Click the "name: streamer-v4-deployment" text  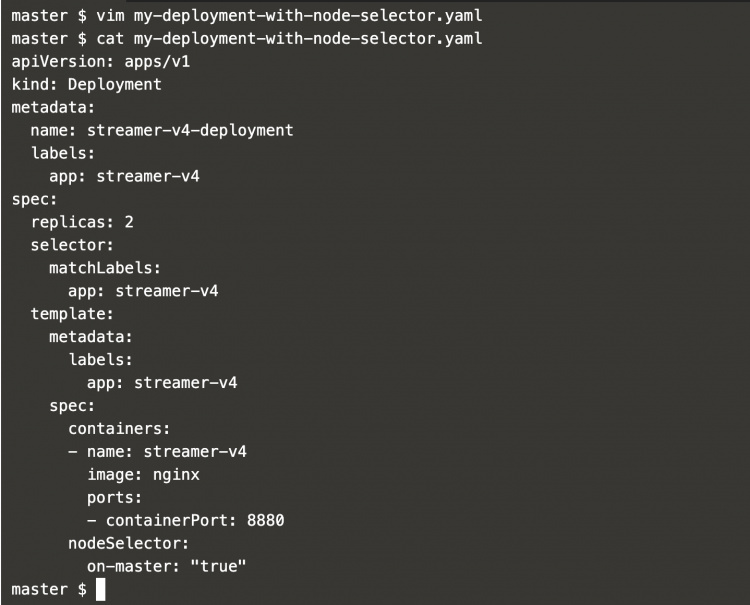coord(162,130)
